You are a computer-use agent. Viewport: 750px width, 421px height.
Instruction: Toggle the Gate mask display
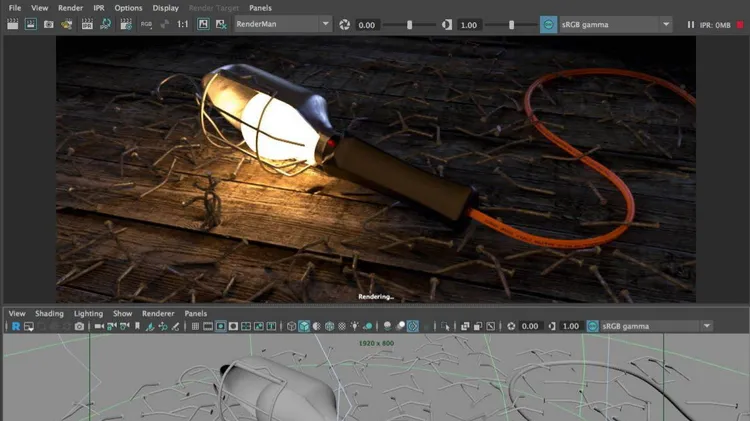(233, 326)
